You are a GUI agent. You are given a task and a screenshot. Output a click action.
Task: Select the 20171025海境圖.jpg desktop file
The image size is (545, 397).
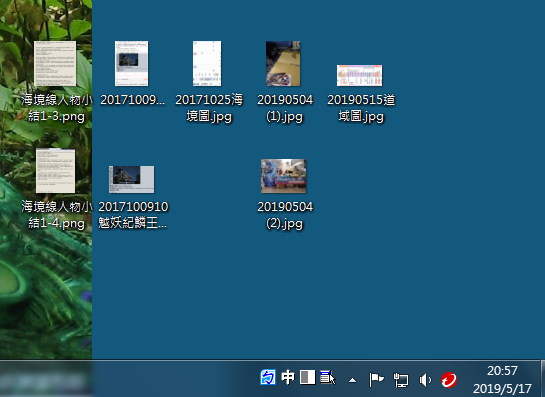click(x=207, y=64)
